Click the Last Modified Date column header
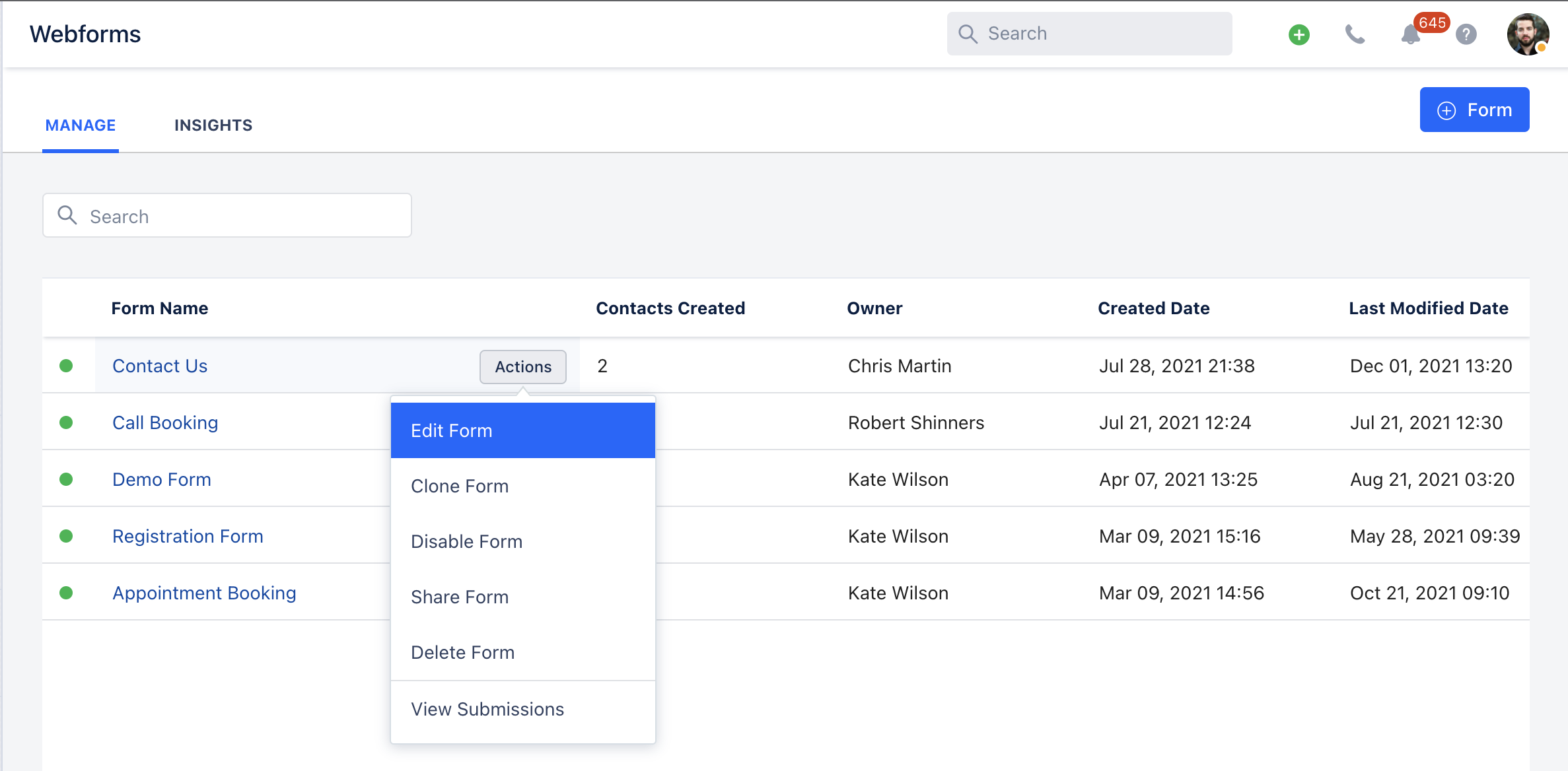The height and width of the screenshot is (771, 1568). click(1428, 308)
